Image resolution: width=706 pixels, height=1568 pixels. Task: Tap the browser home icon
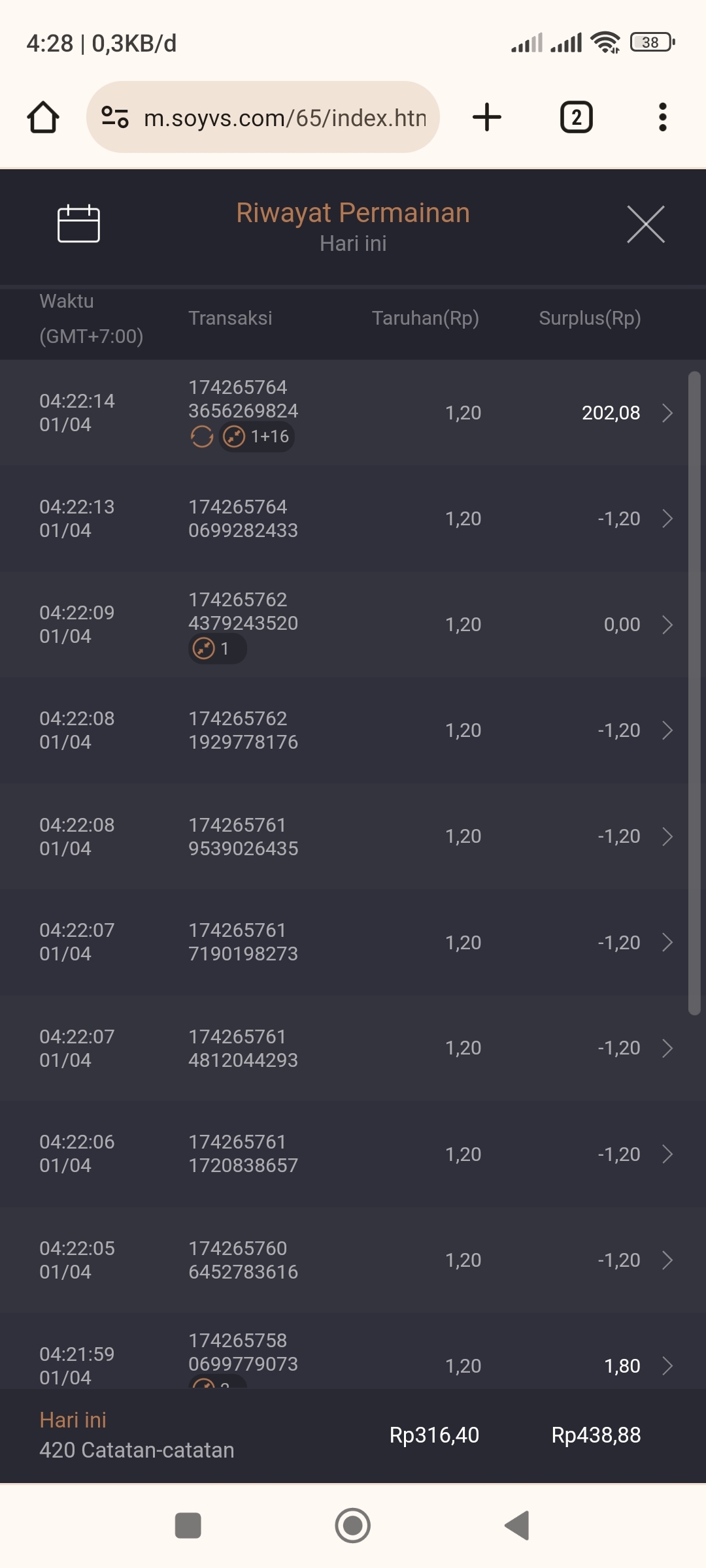point(43,118)
